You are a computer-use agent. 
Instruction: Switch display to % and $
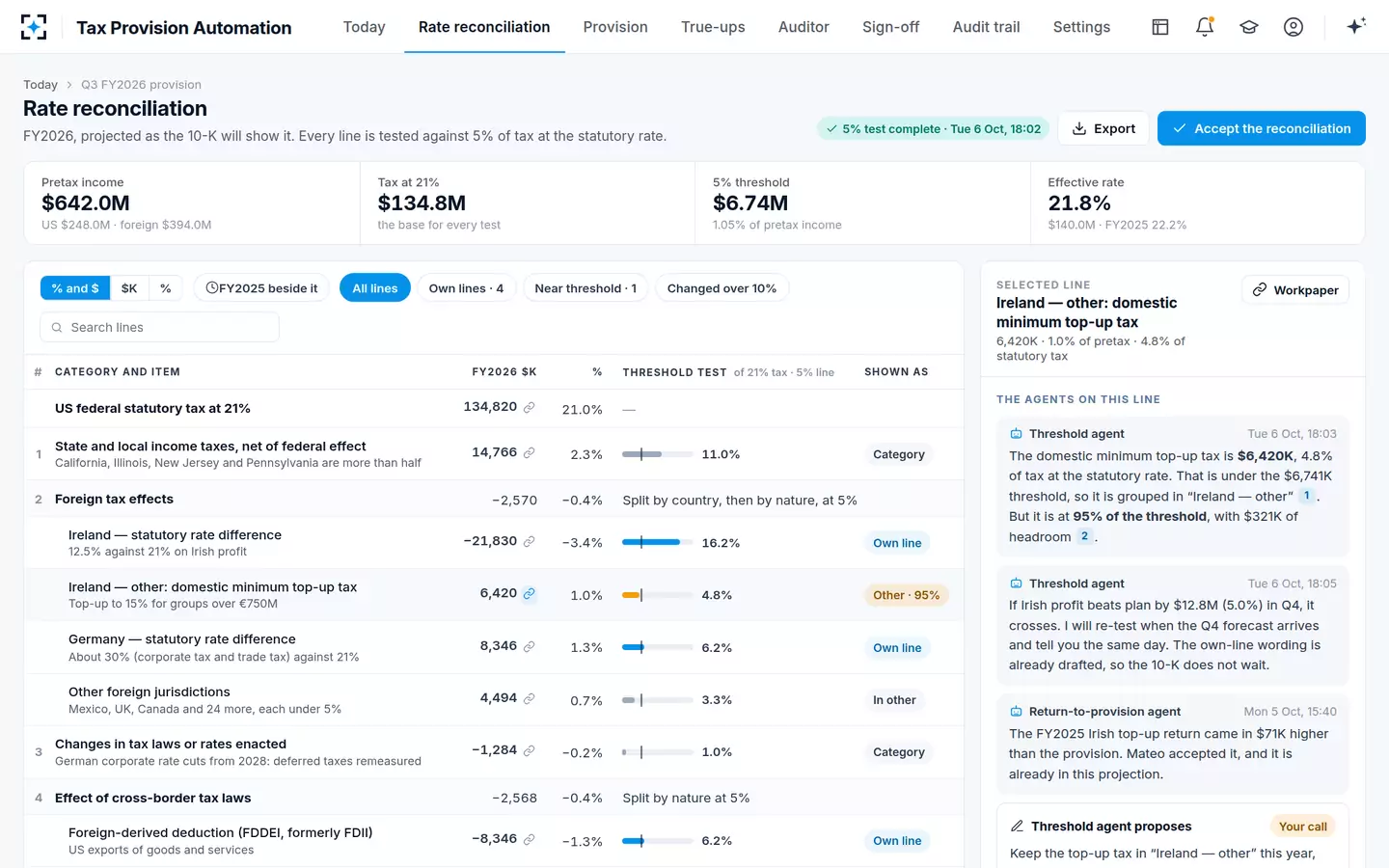(75, 288)
